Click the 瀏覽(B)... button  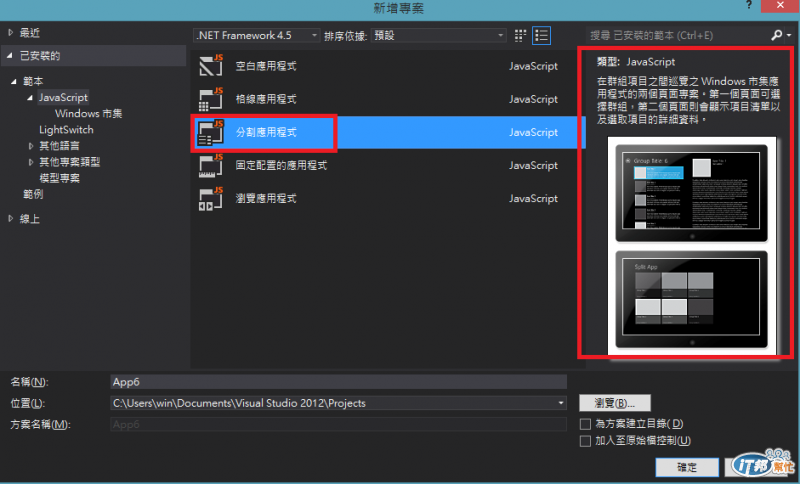tap(615, 403)
